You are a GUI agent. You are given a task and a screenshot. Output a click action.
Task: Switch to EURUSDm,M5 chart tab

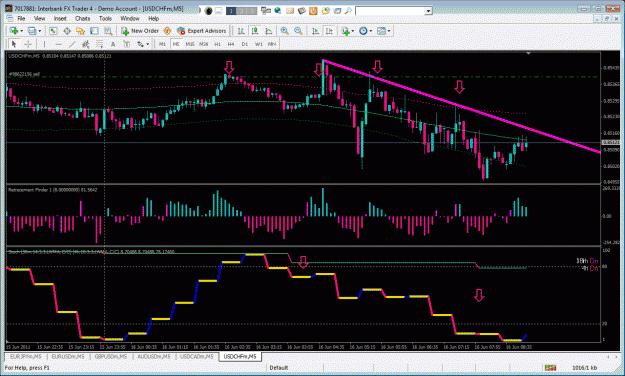tap(68, 356)
